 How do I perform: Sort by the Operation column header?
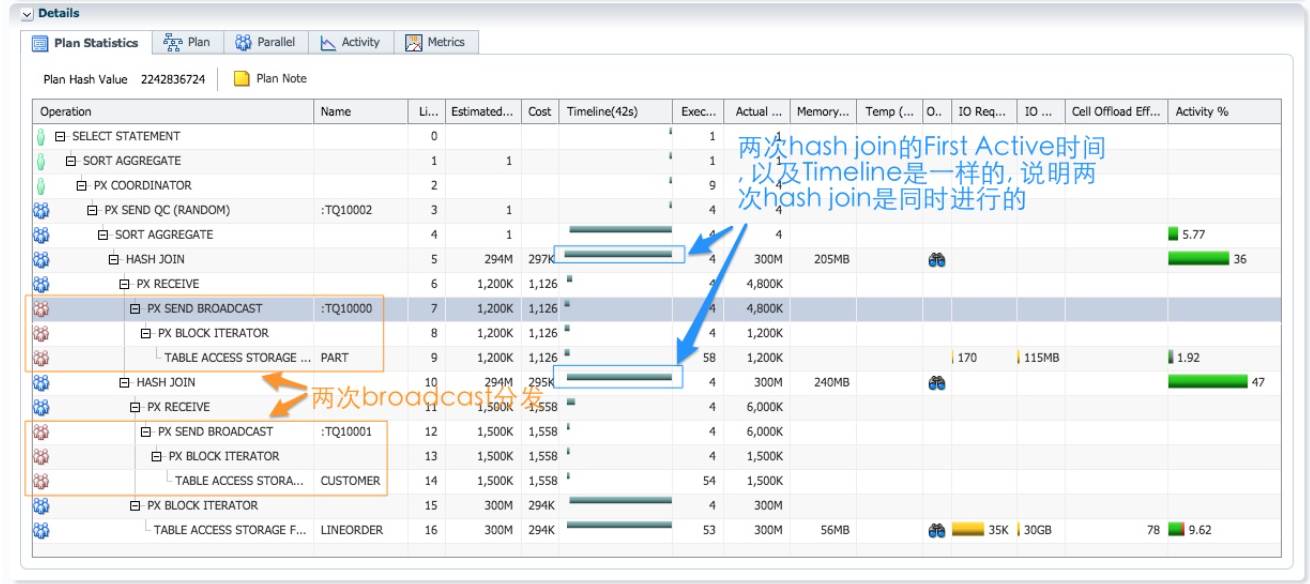(x=173, y=112)
